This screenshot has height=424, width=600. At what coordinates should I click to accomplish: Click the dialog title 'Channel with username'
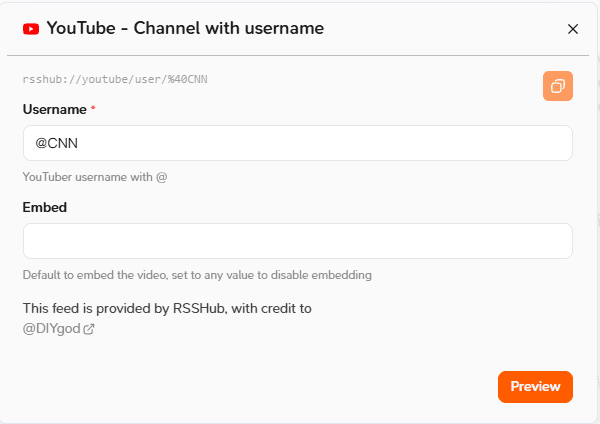[x=228, y=28]
